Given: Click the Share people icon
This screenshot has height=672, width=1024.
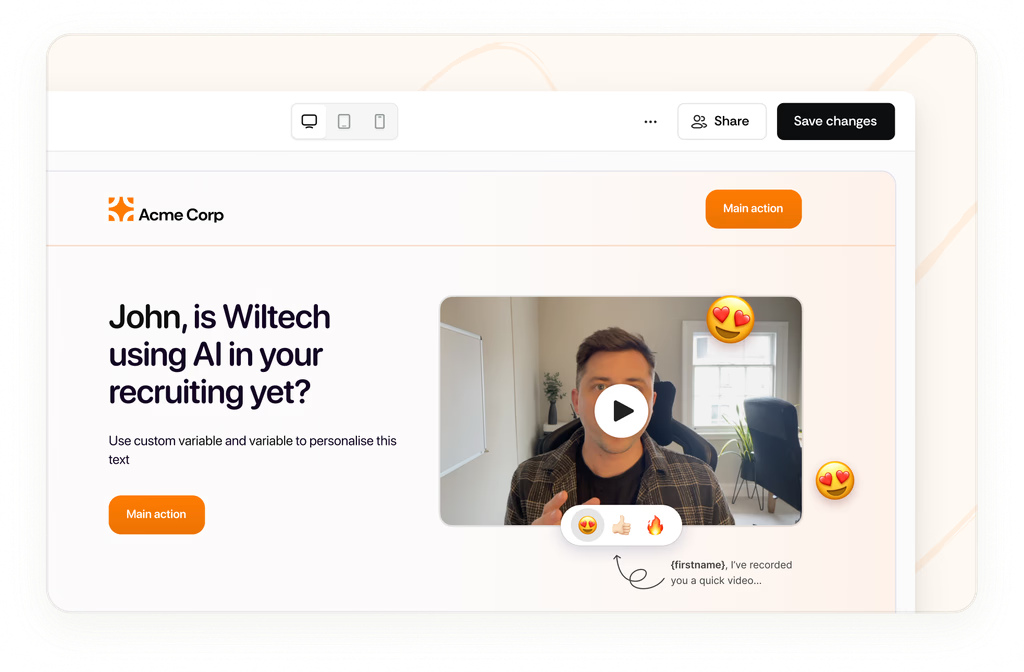Looking at the screenshot, I should 699,121.
